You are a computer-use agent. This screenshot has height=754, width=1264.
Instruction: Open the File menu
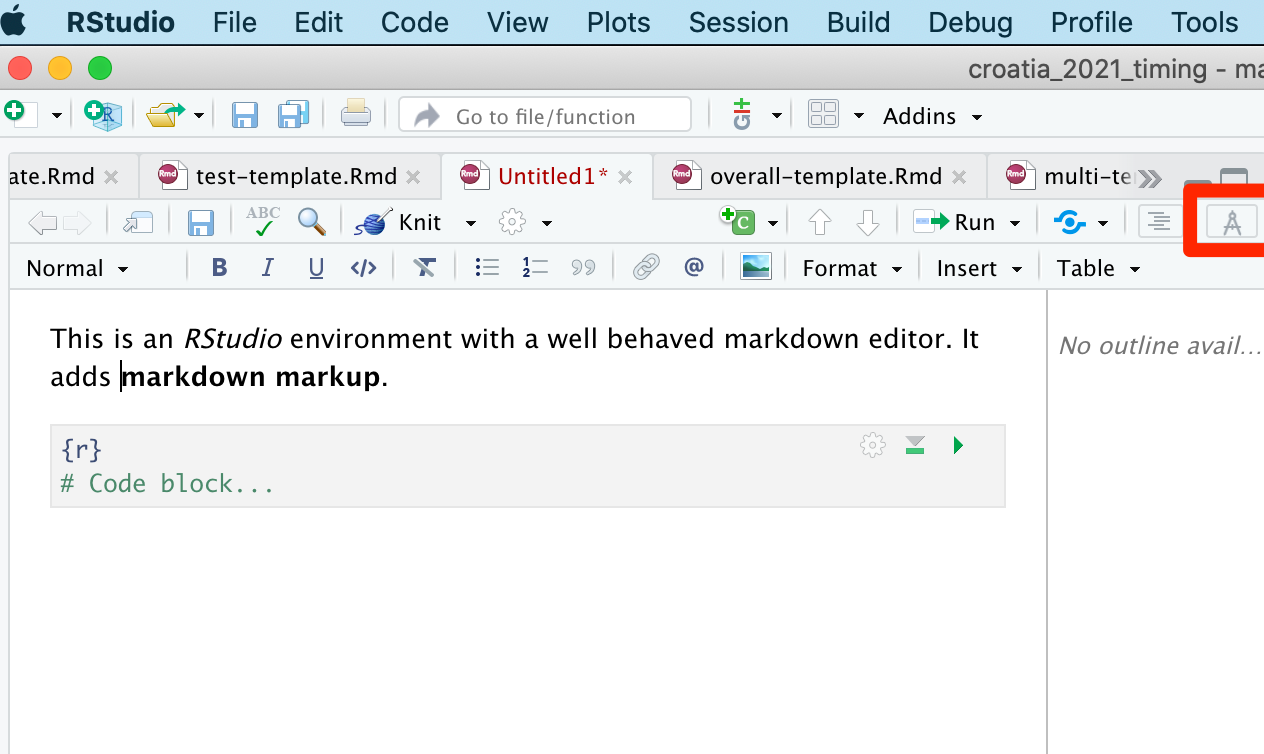click(x=235, y=22)
